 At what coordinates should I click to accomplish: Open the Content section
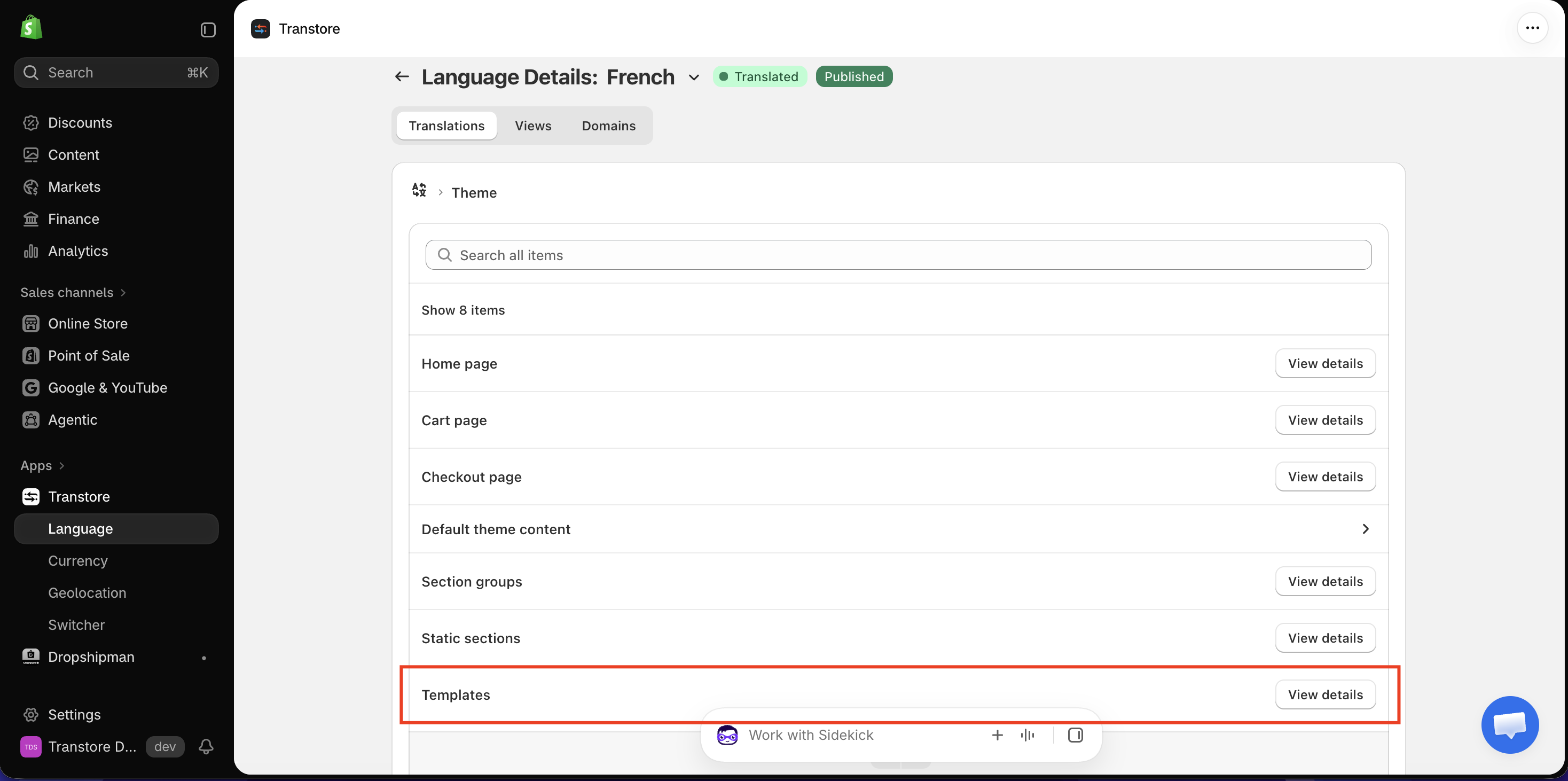pyautogui.click(x=73, y=154)
